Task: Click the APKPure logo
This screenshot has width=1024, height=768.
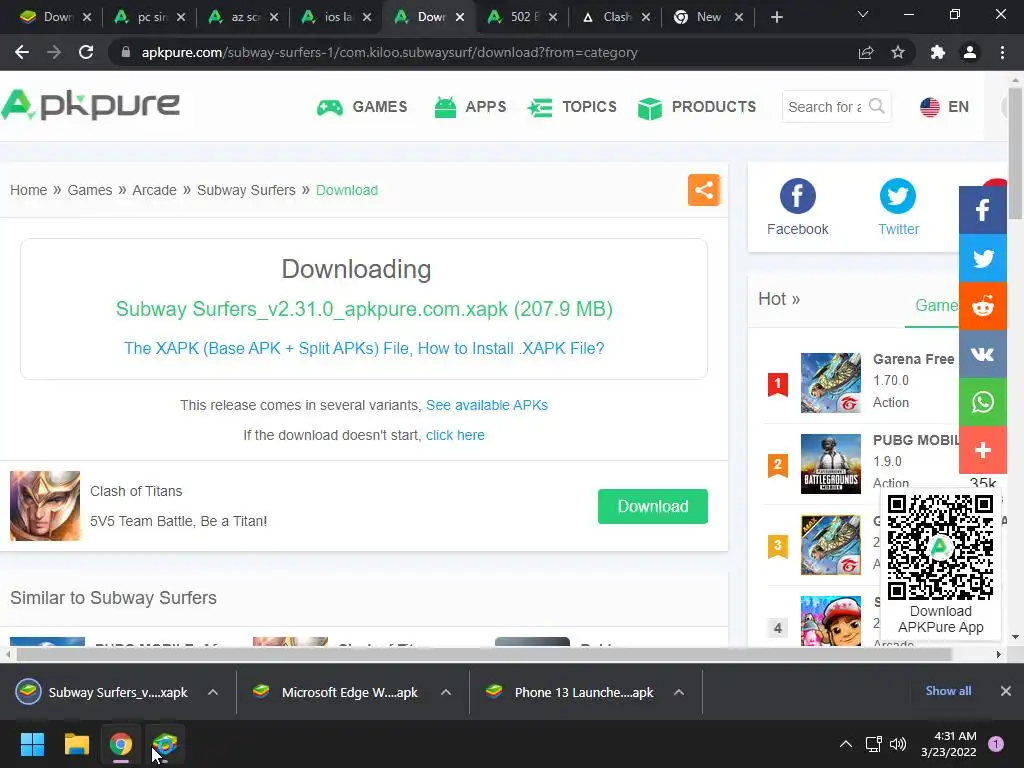Action: pyautogui.click(x=91, y=106)
